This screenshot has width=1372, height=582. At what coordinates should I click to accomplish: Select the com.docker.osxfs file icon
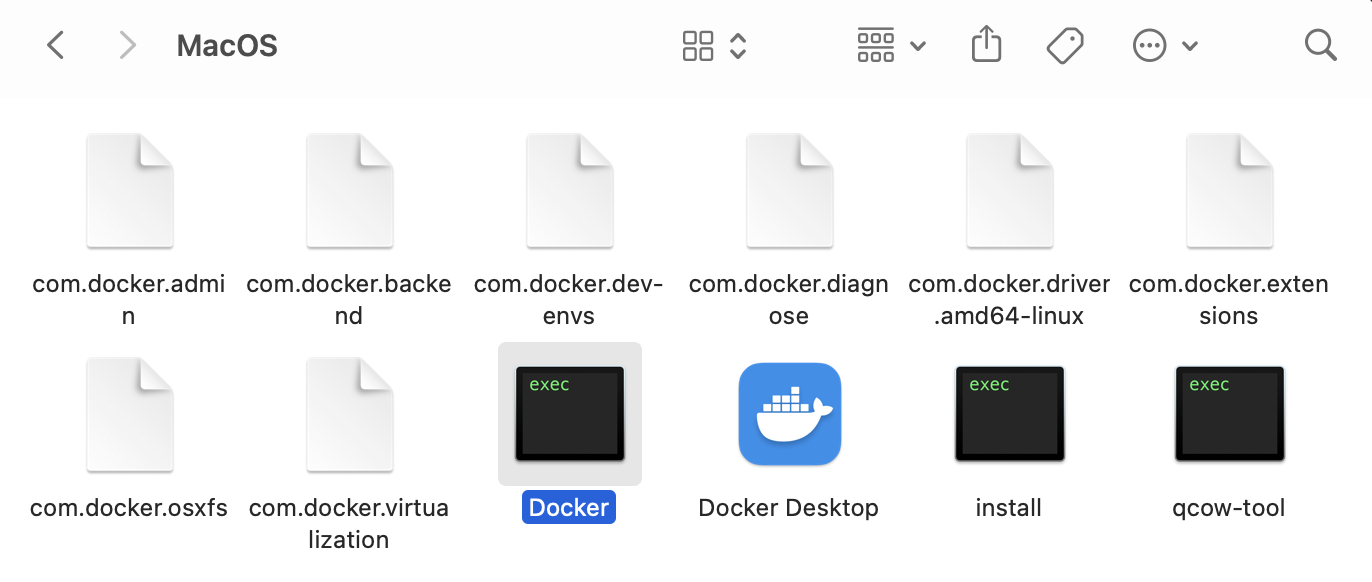[129, 415]
